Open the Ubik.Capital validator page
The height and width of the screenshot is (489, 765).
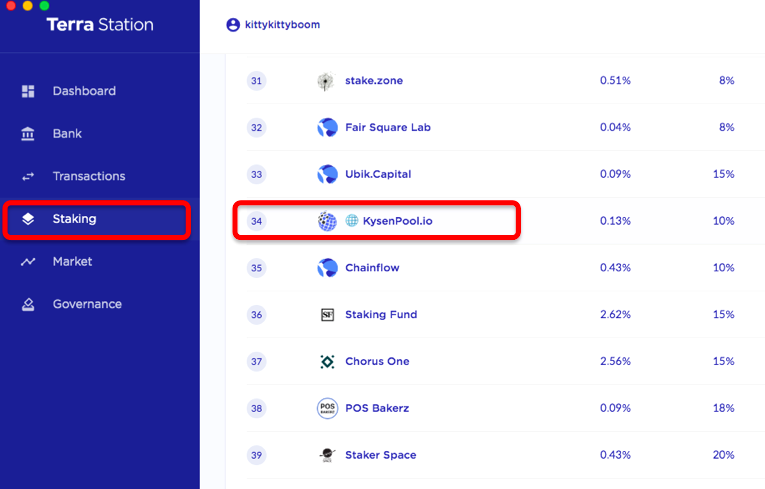[378, 174]
